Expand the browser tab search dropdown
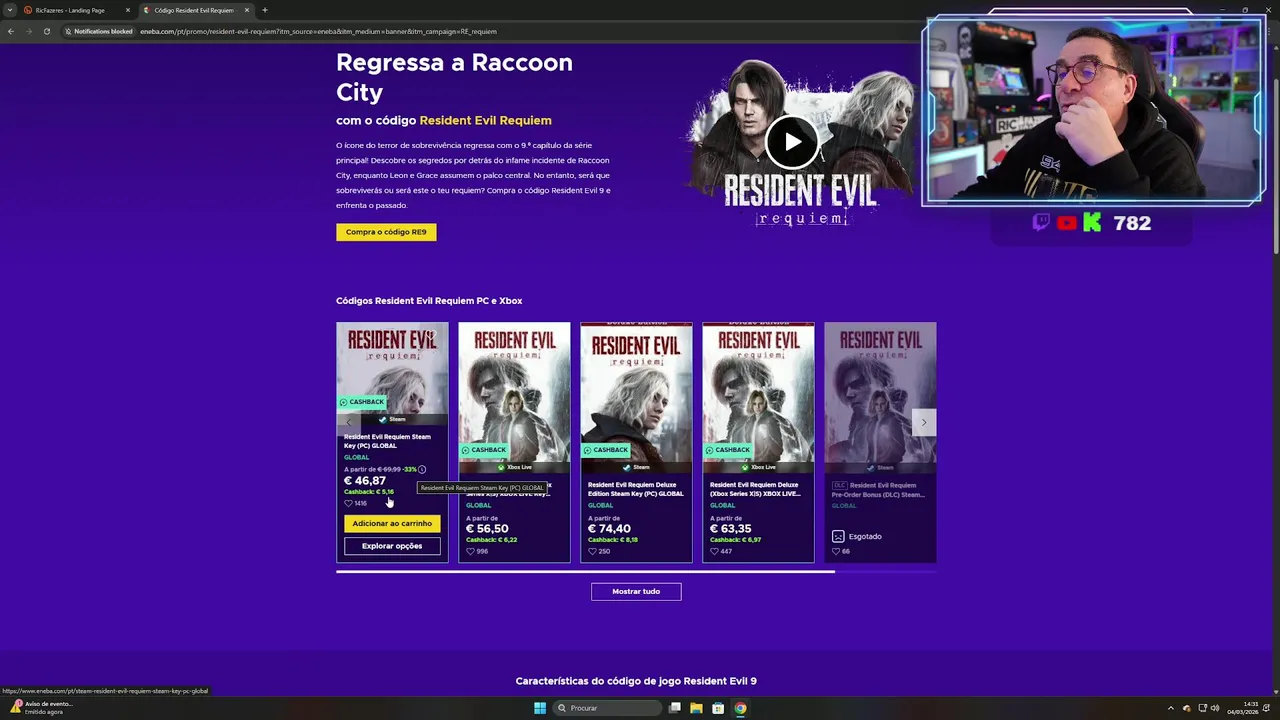1280x720 pixels. coord(10,10)
